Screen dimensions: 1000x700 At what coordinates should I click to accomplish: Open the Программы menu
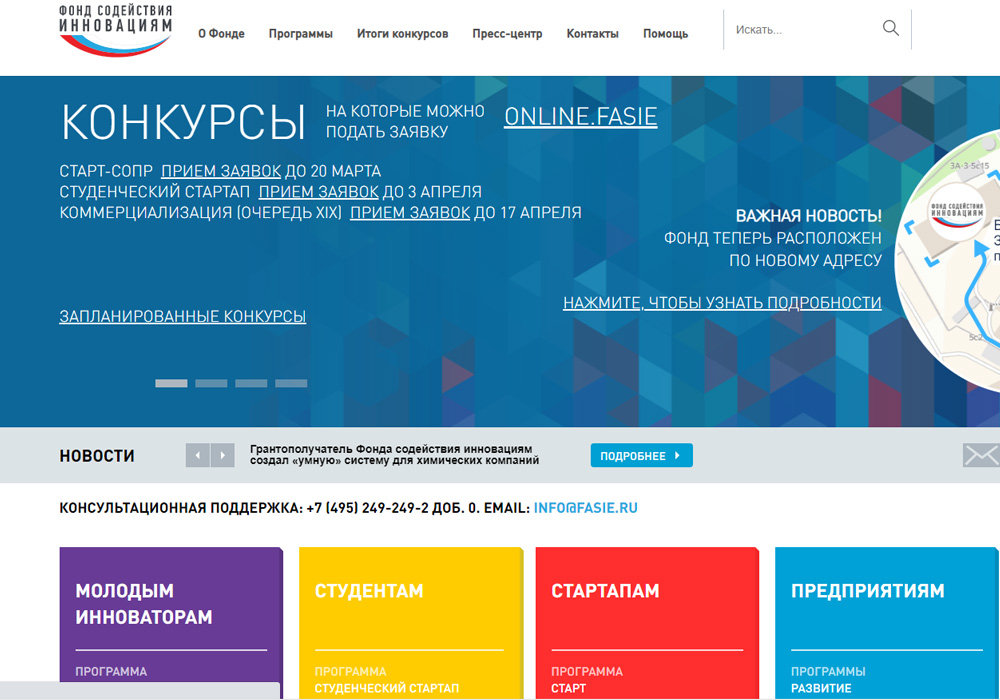[300, 33]
